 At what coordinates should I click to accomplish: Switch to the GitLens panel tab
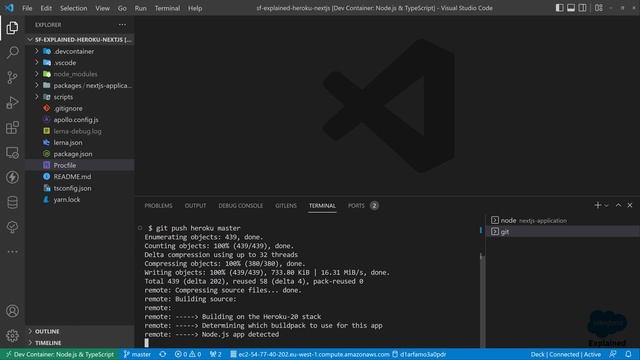(x=286, y=206)
